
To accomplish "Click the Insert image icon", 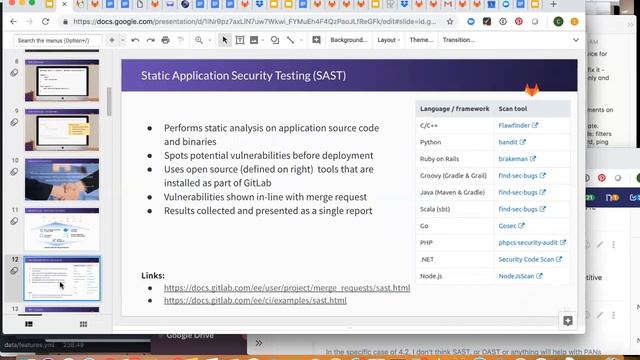I will 254,40.
